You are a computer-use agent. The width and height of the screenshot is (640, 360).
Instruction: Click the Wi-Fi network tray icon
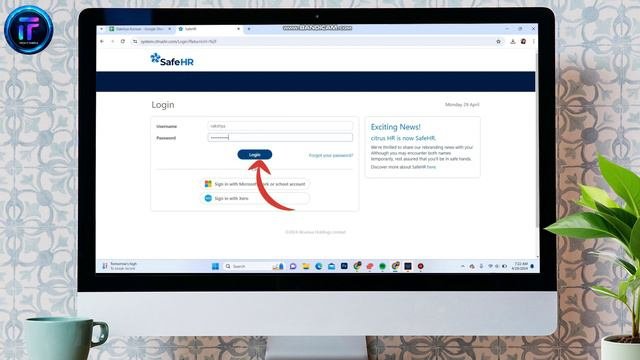490,267
